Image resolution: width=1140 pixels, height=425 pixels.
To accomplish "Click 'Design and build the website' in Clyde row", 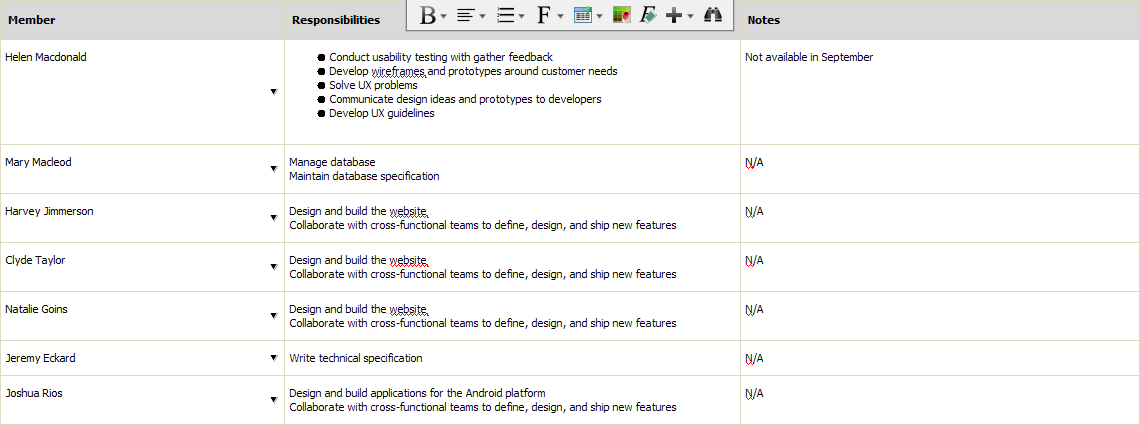I will point(358,260).
